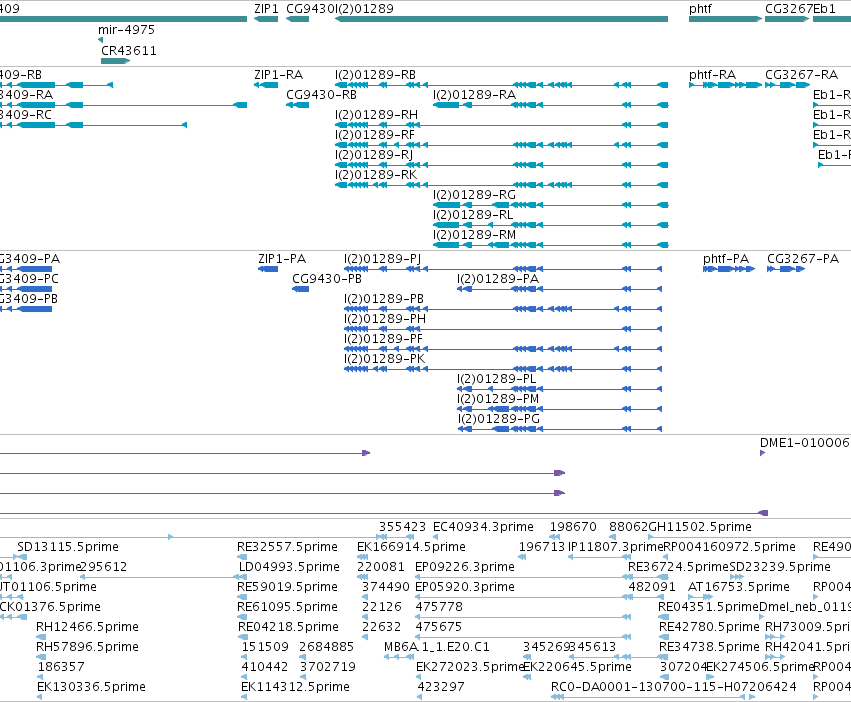Screen dimensions: 851x702
Task: Click protein l(2)01289-PM label
Action: pos(498,400)
